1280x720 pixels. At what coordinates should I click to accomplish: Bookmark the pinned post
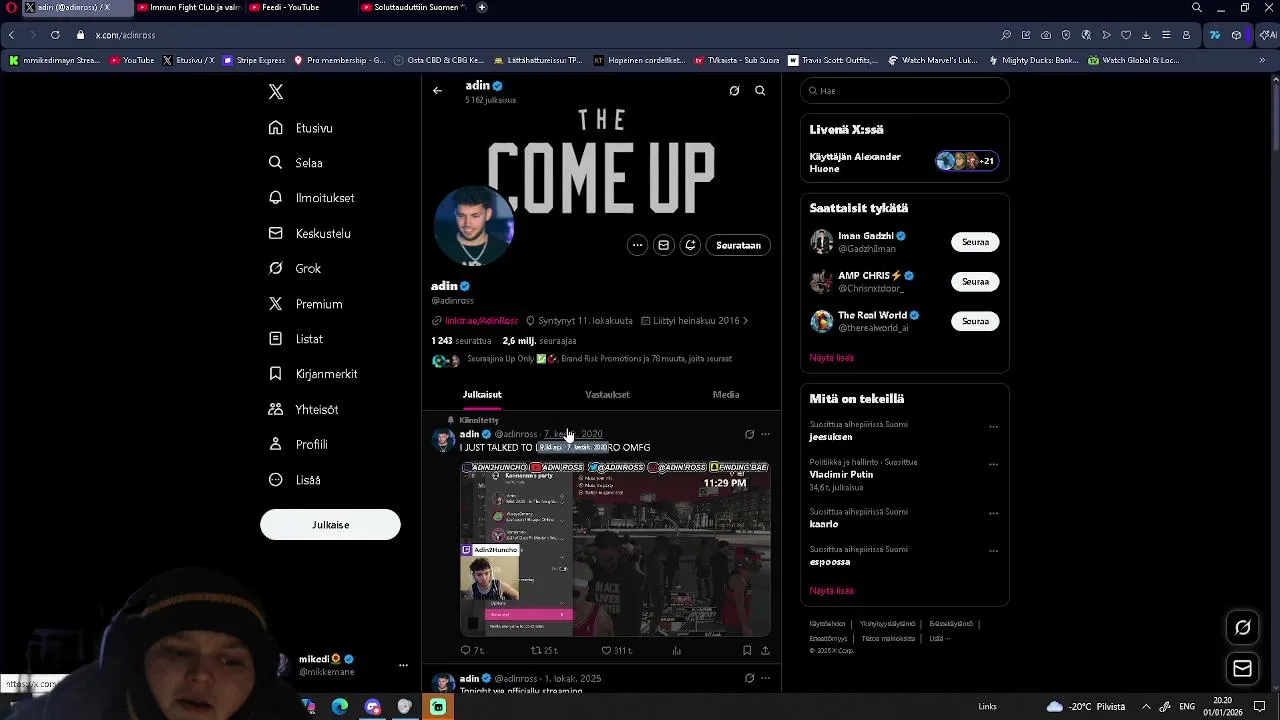(747, 650)
